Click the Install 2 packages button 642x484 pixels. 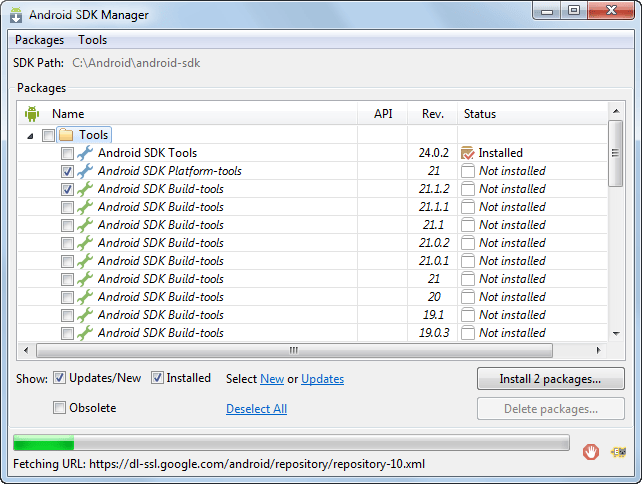(551, 379)
